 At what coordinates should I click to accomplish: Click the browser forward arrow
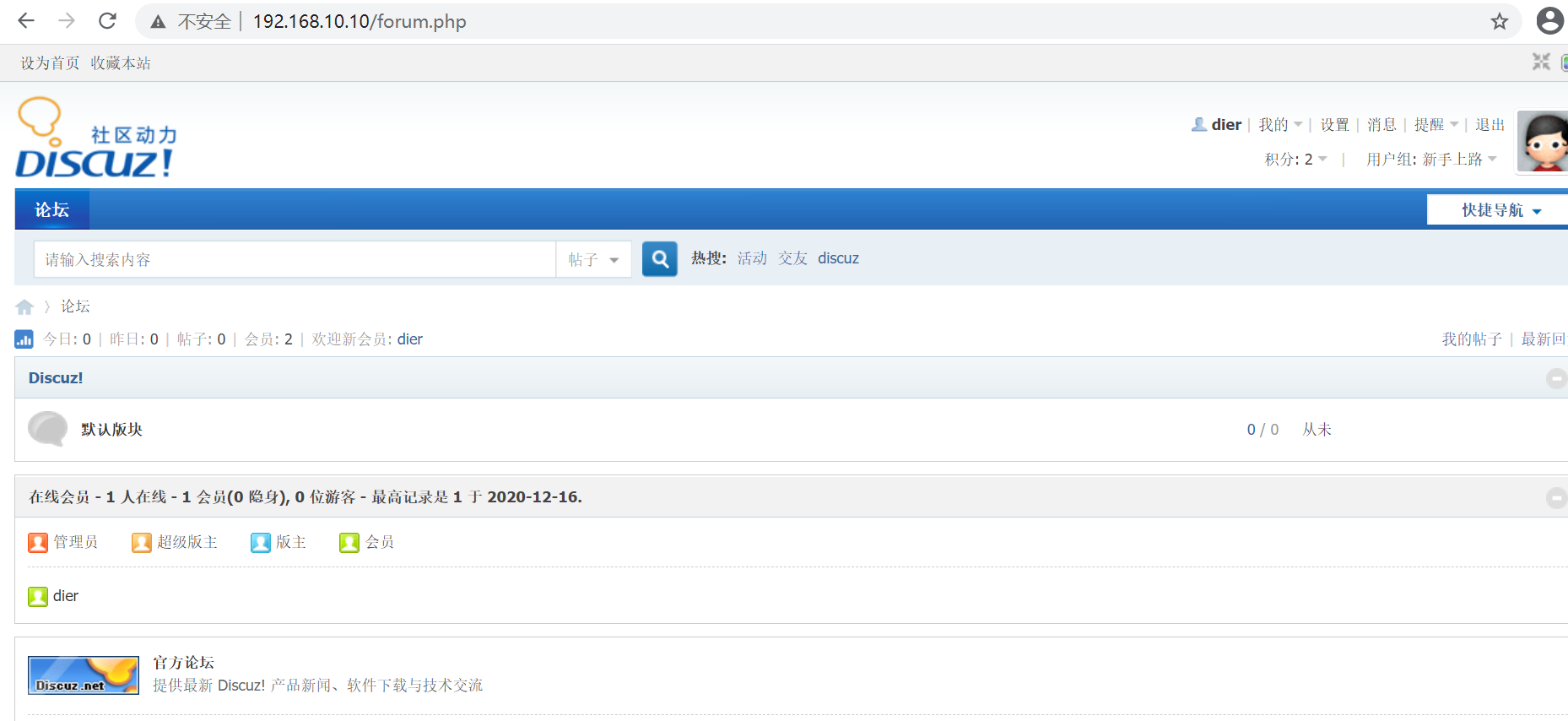[x=67, y=21]
